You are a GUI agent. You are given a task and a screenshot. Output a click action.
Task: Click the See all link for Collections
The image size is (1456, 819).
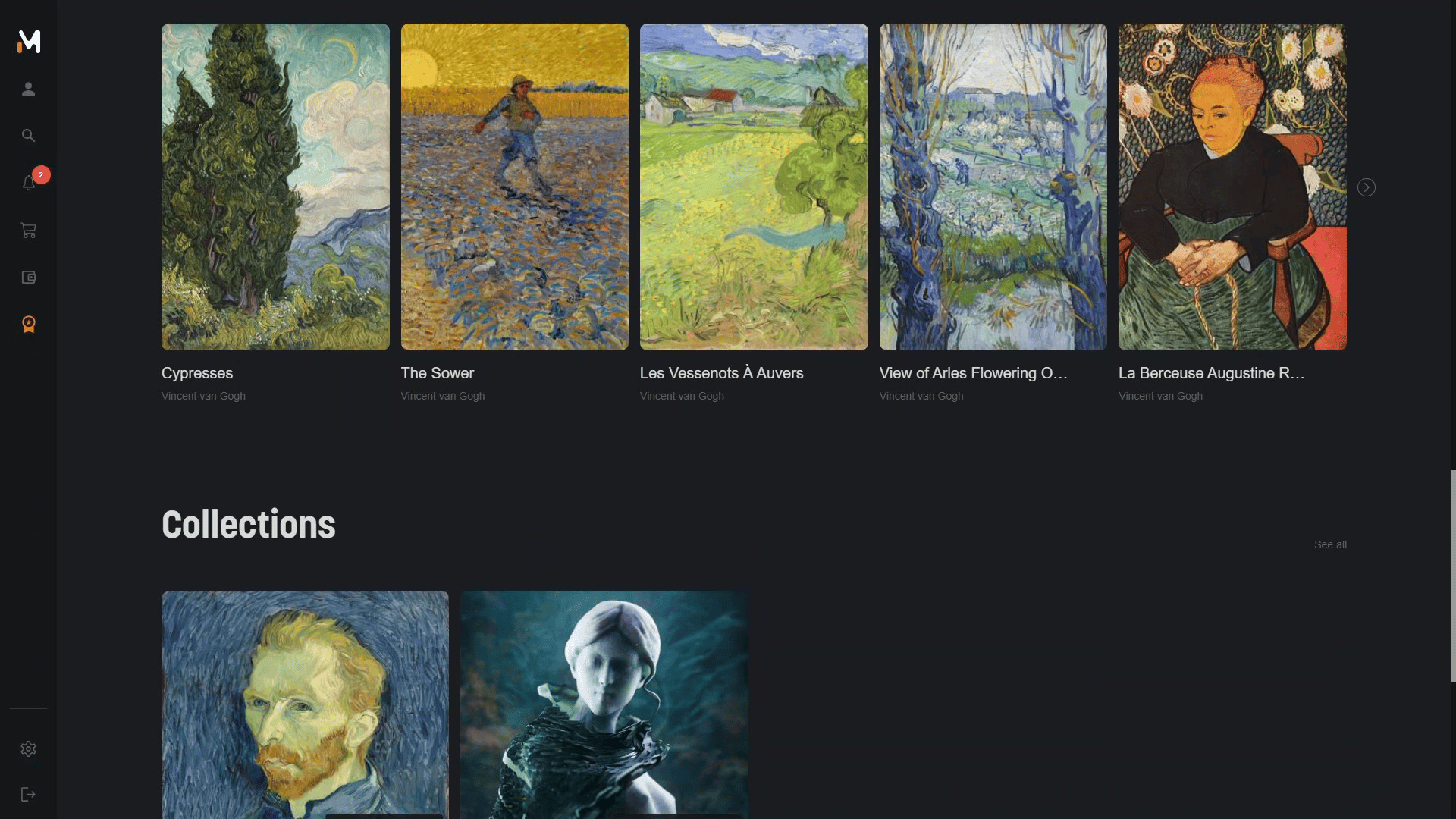[x=1330, y=544]
